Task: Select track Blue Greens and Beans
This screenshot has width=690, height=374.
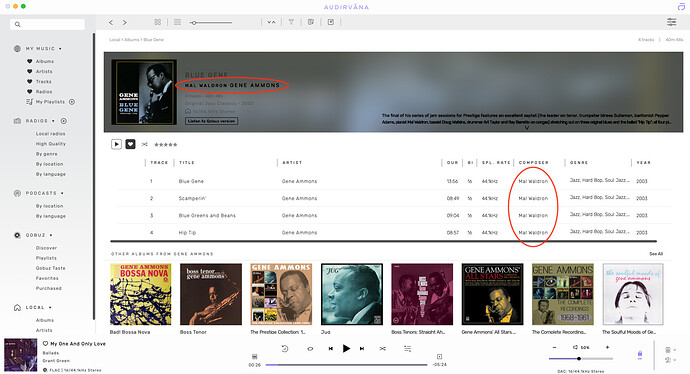Action: [x=207, y=215]
